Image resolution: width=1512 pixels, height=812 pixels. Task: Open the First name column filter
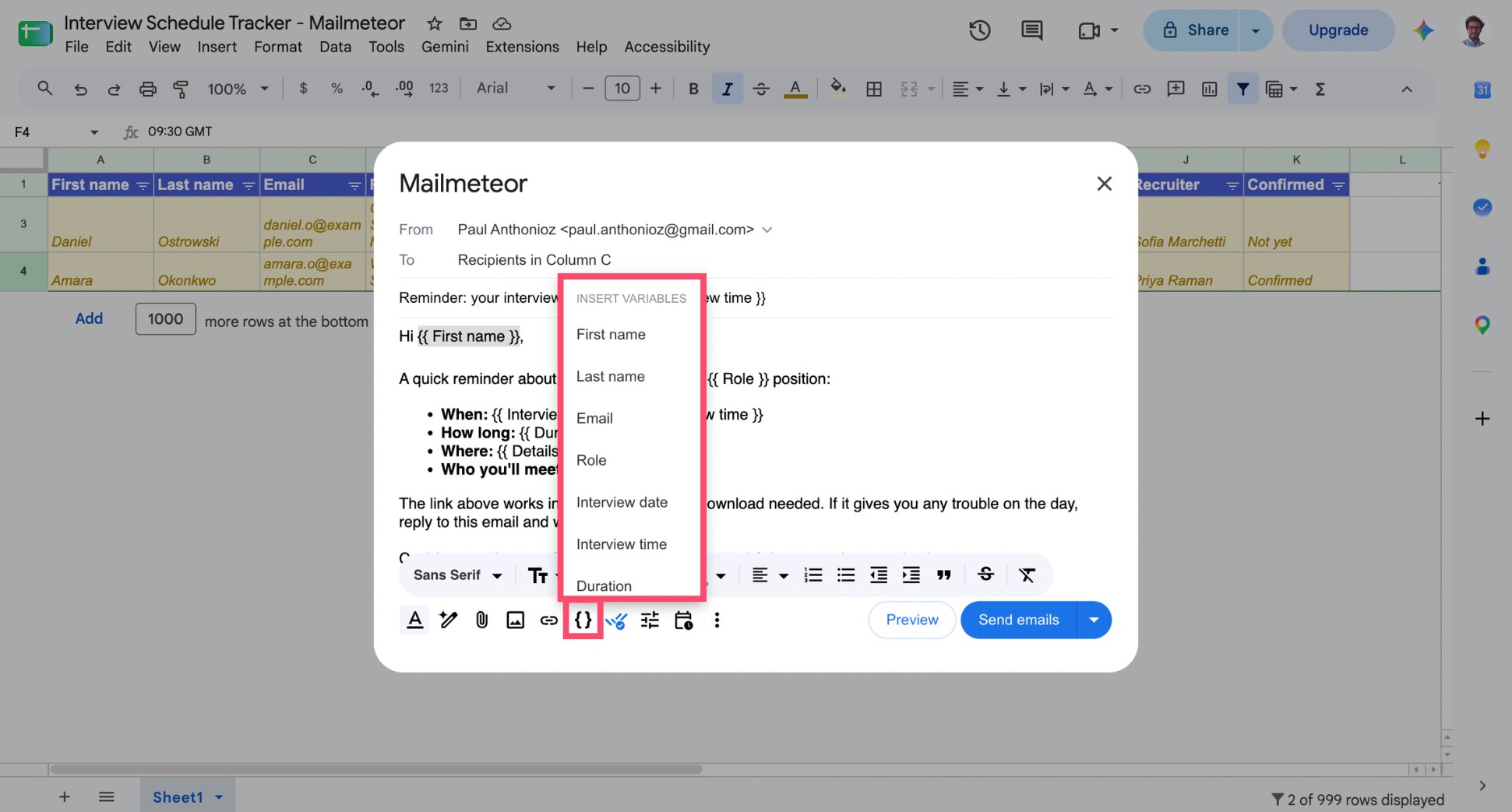[143, 185]
